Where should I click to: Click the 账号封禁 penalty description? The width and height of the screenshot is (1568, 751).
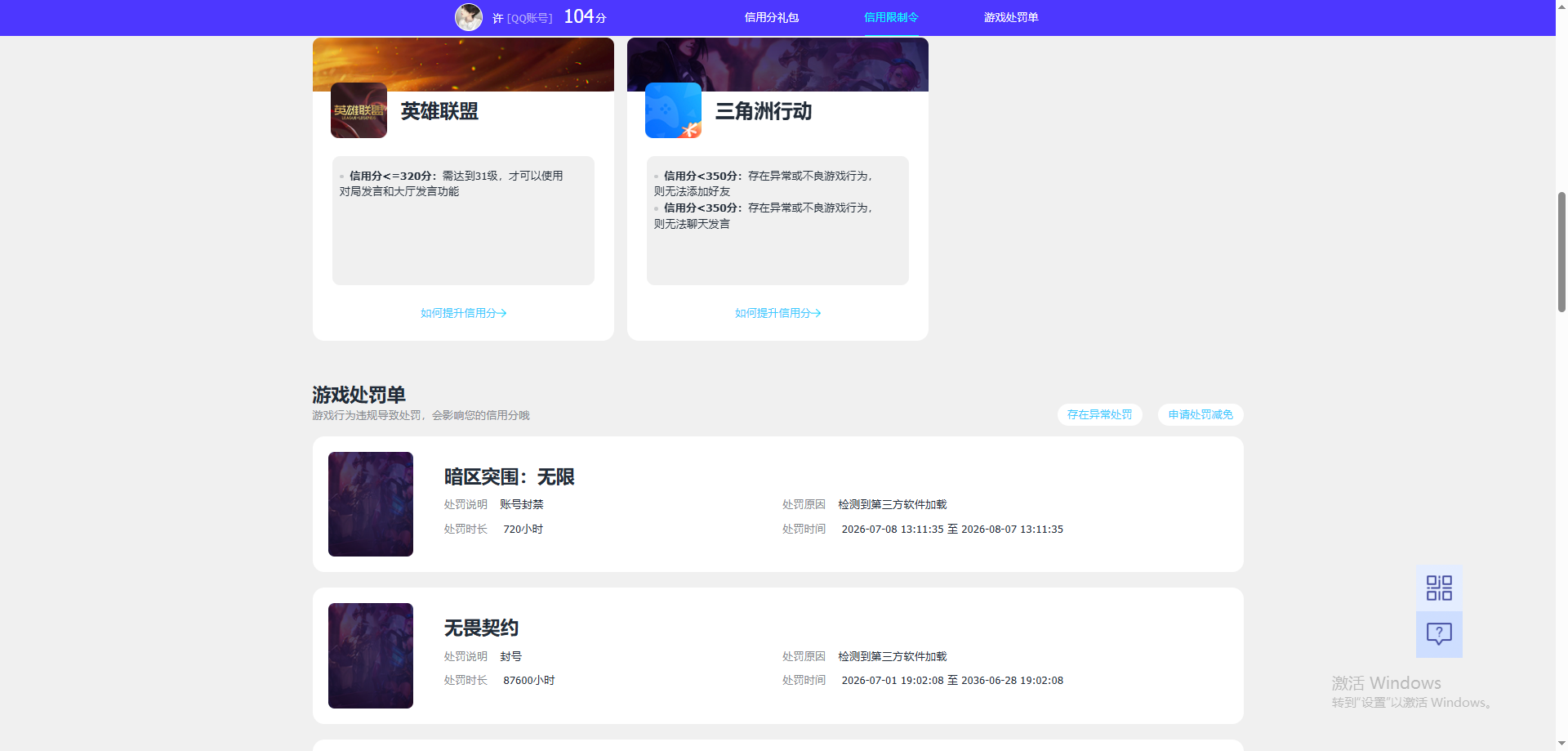522,505
